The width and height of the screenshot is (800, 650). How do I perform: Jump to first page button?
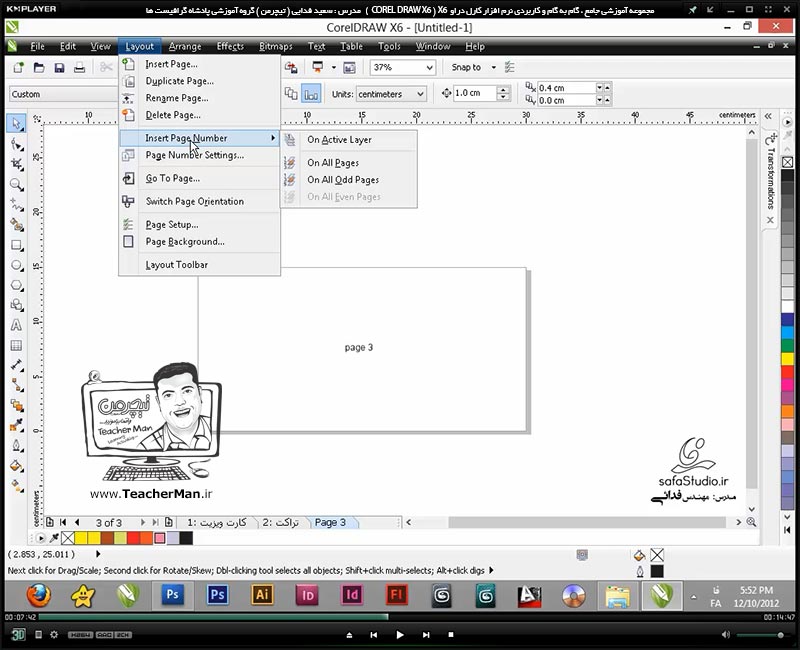[x=63, y=522]
